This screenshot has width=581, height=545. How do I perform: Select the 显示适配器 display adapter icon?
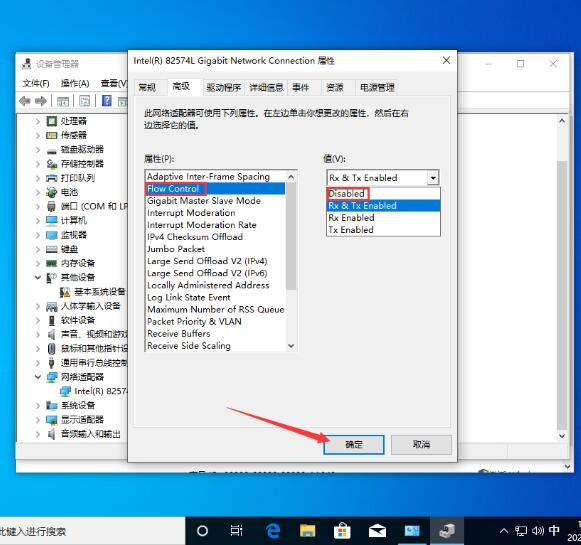point(52,419)
